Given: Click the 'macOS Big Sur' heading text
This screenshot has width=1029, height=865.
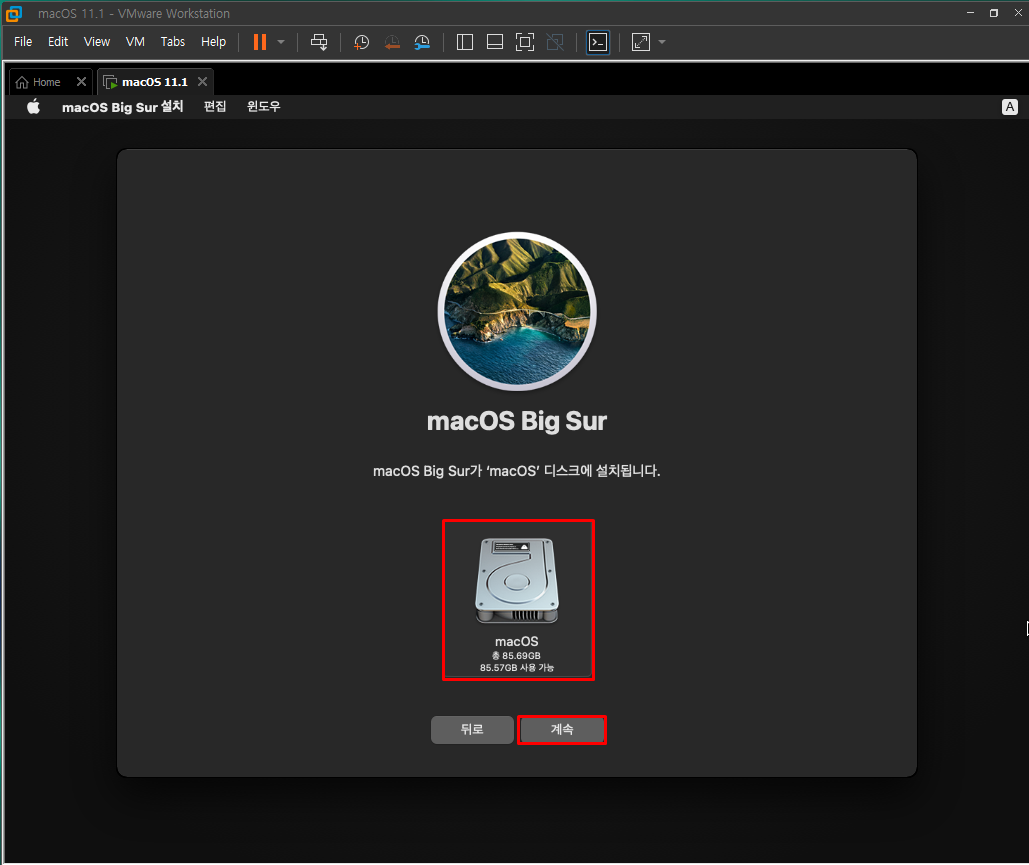Looking at the screenshot, I should pyautogui.click(x=516, y=421).
